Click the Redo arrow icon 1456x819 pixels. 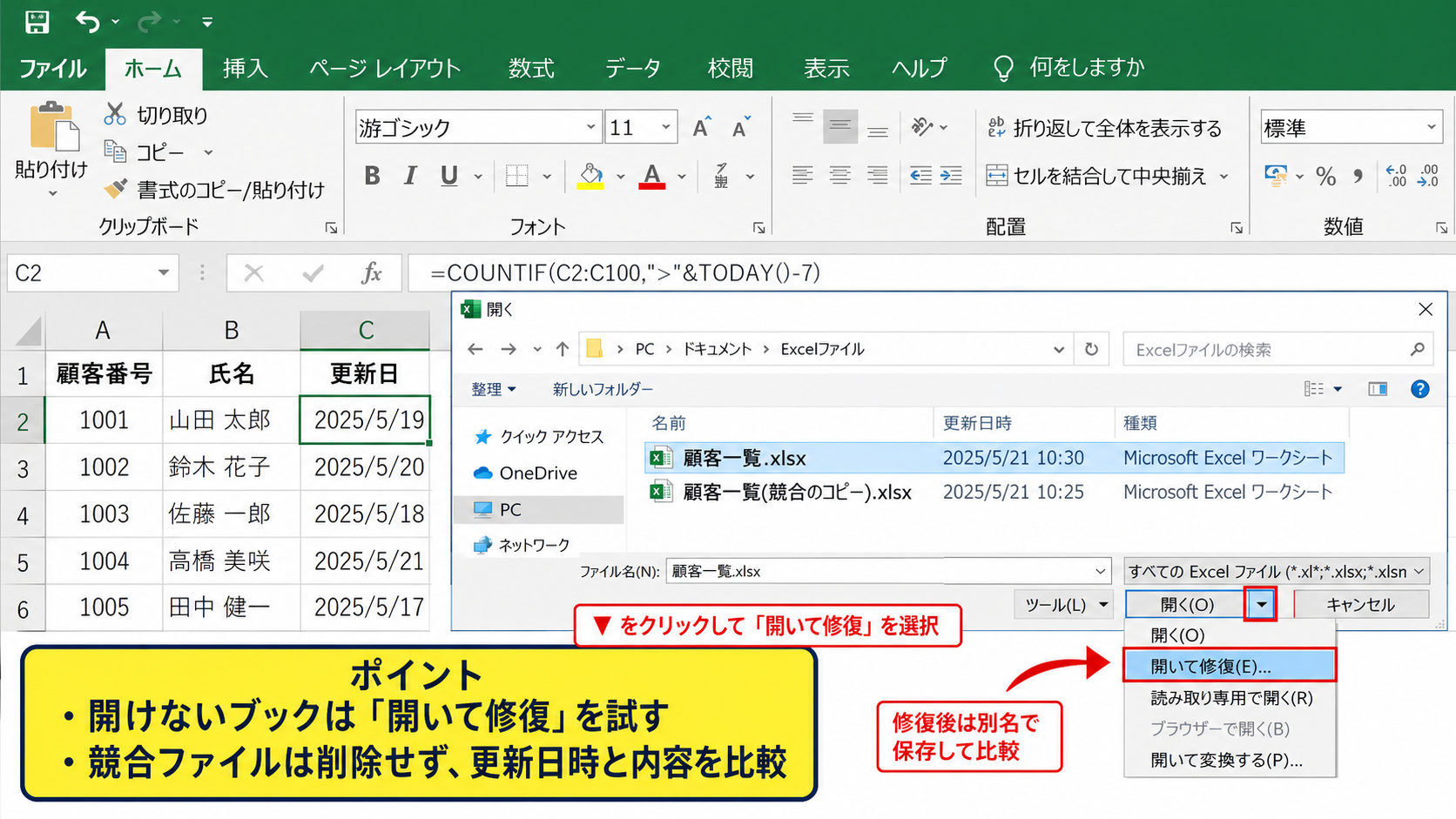[150, 21]
